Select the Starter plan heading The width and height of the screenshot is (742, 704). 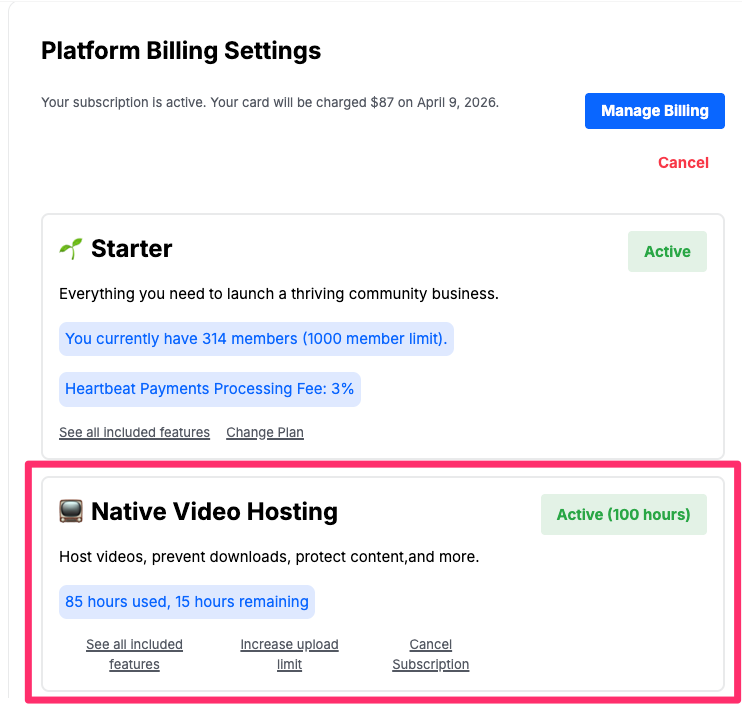click(x=131, y=249)
